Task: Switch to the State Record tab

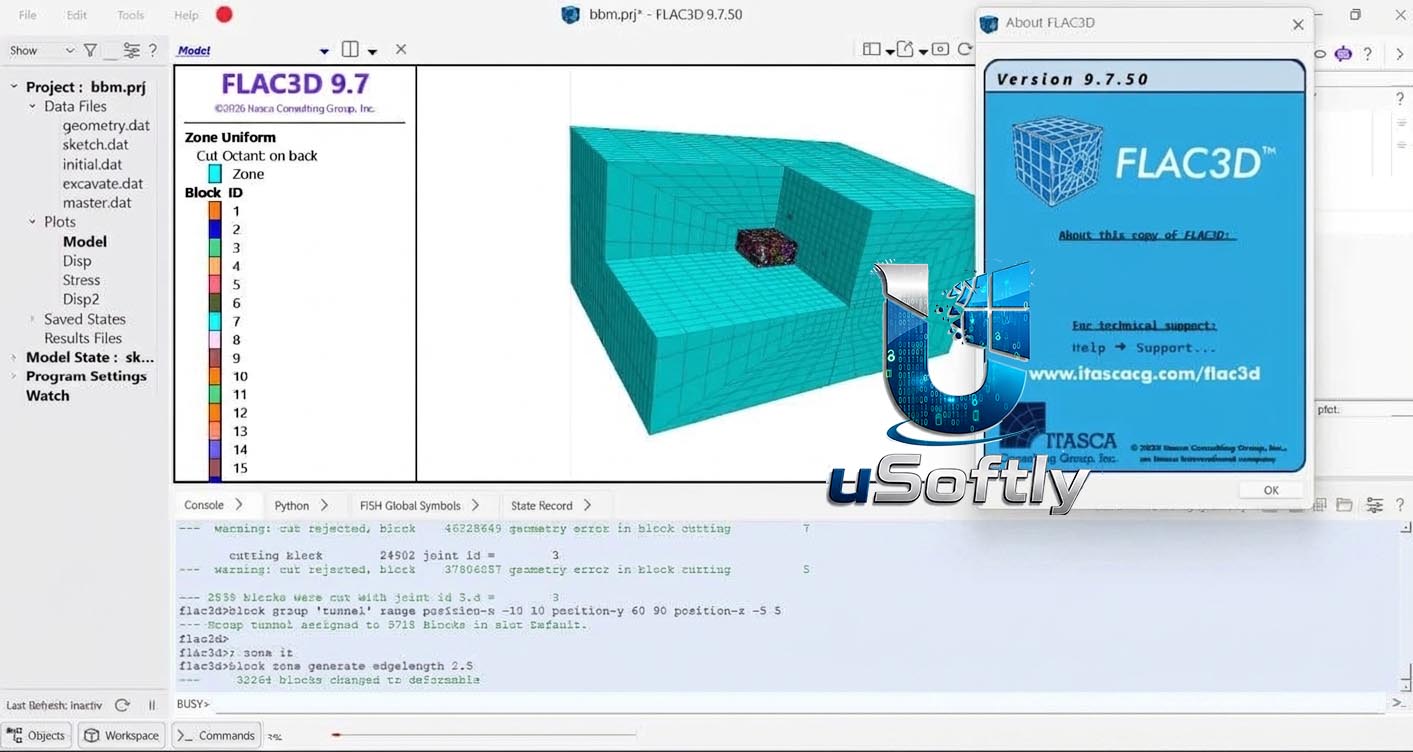Action: [552, 505]
